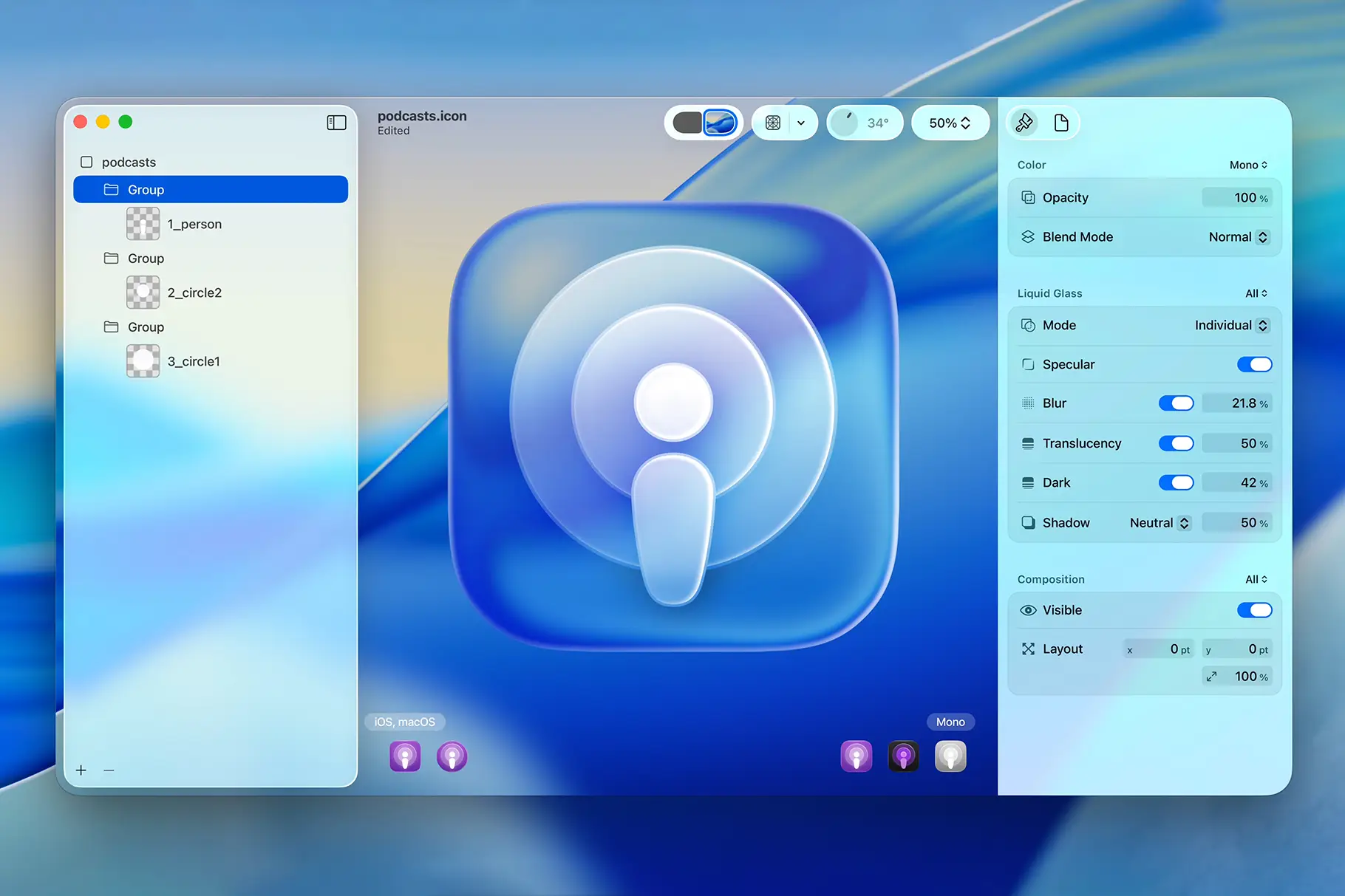
Task: Select the default purple appearance thumbnail
Action: click(x=857, y=756)
